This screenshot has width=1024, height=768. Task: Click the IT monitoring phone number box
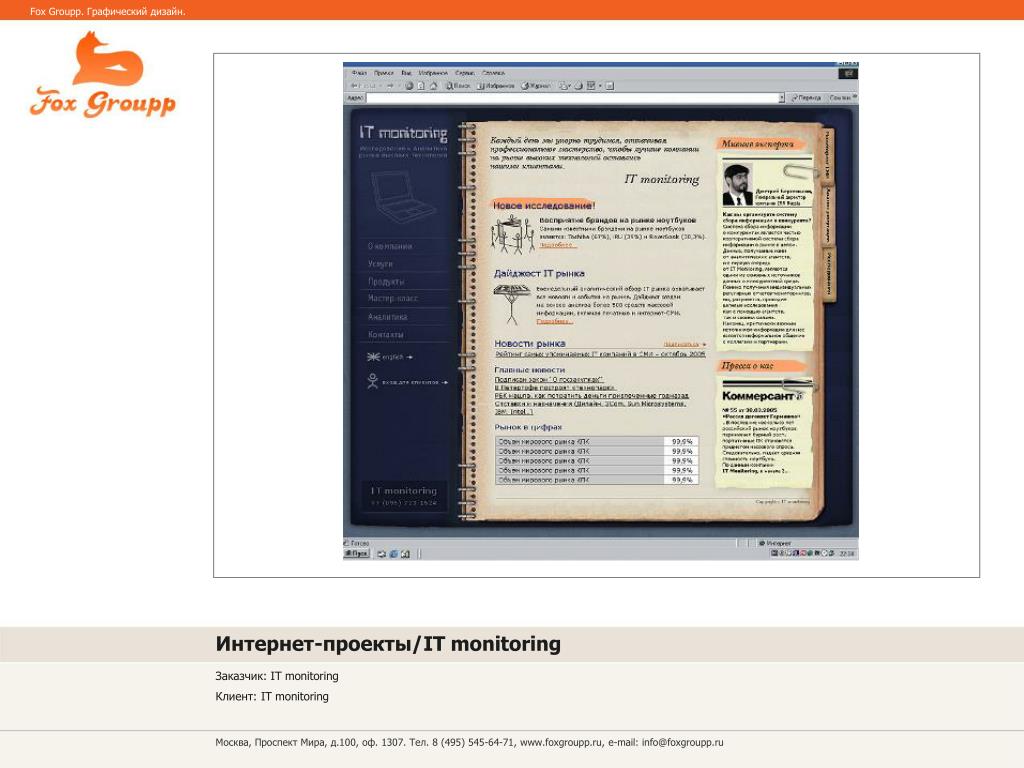[404, 496]
